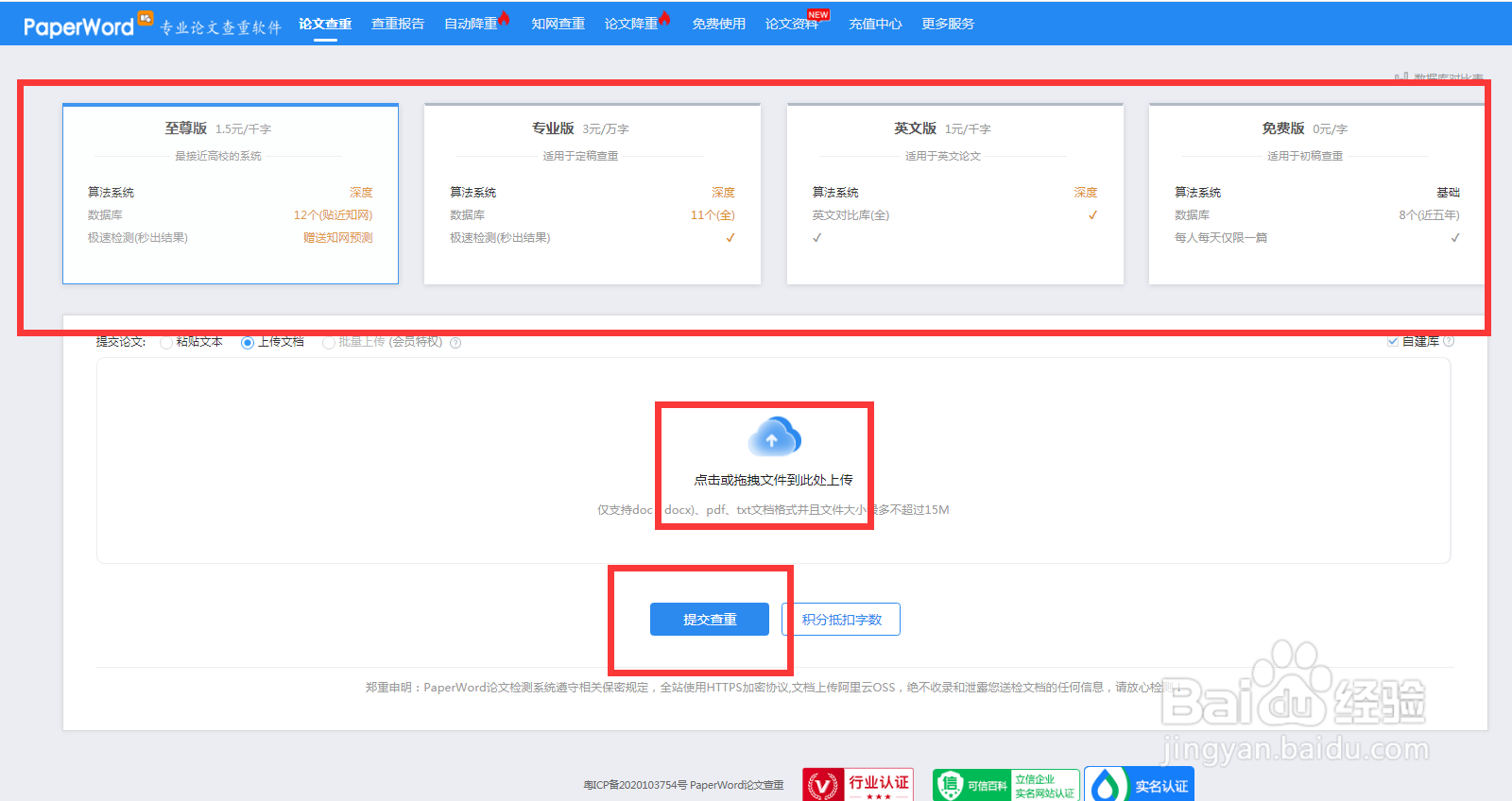Open 免费使用 page
1512x801 pixels.
click(718, 24)
